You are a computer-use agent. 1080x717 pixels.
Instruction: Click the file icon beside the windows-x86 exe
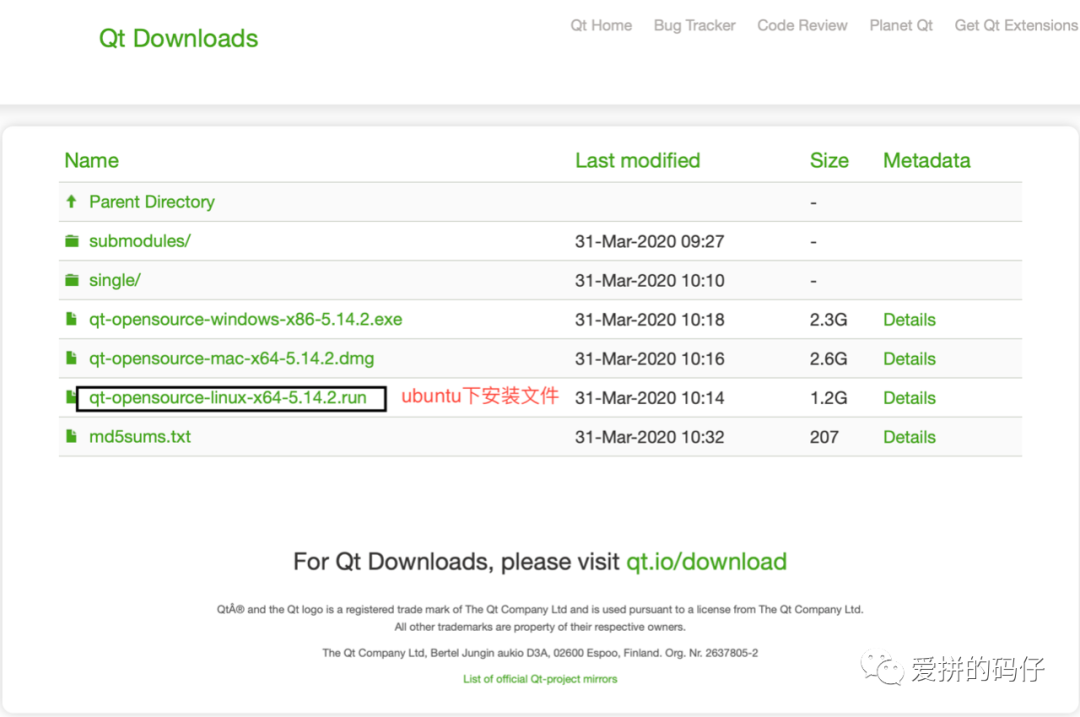tap(71, 319)
